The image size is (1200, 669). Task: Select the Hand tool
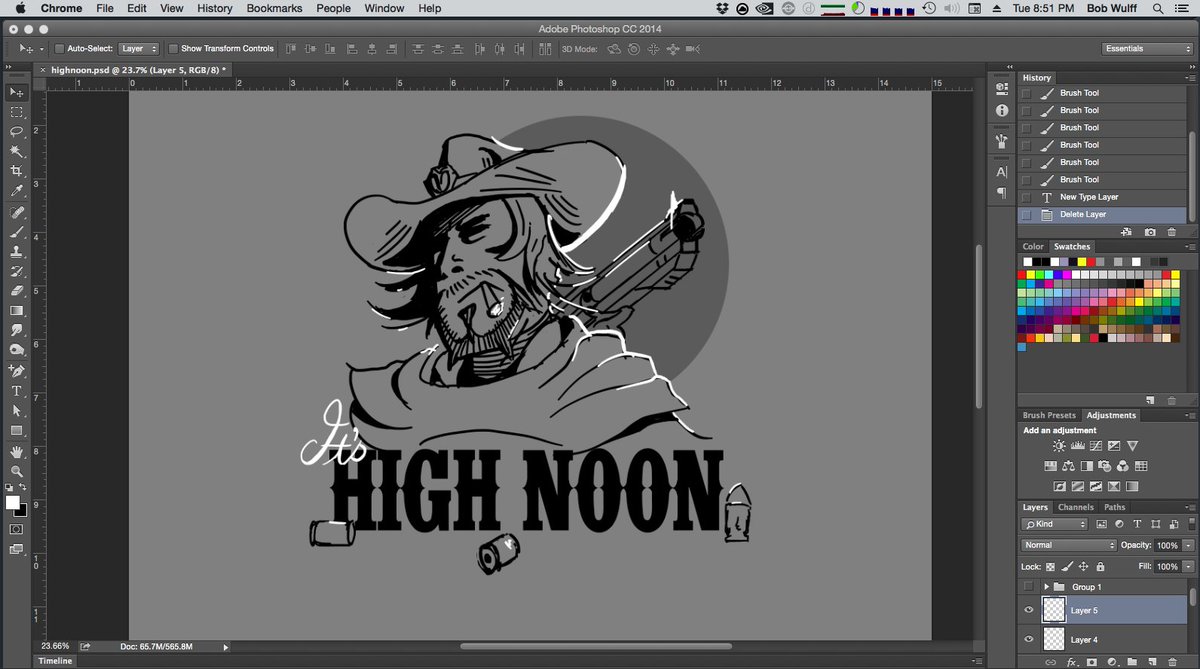[17, 452]
